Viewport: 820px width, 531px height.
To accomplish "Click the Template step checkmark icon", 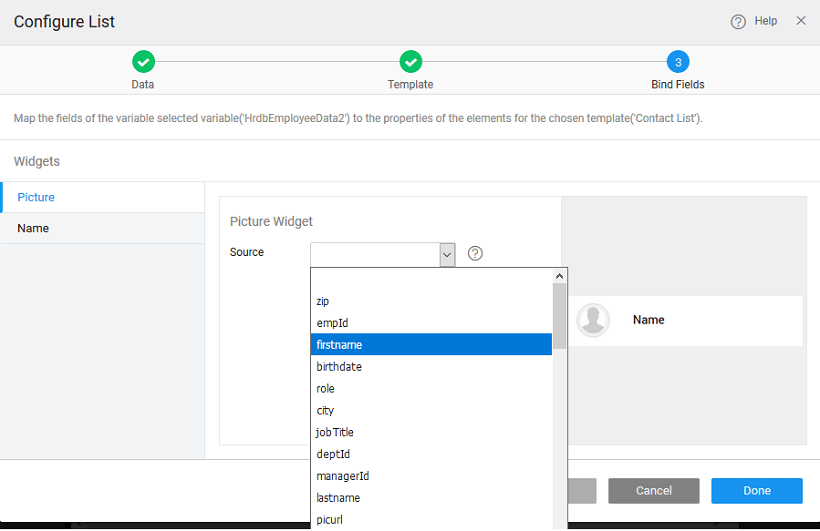I will click(410, 62).
